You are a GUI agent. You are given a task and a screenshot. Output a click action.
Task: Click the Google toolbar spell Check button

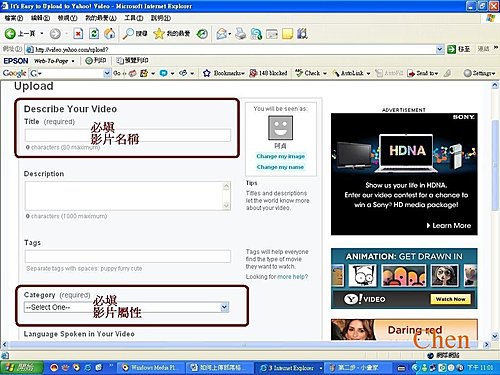point(308,73)
